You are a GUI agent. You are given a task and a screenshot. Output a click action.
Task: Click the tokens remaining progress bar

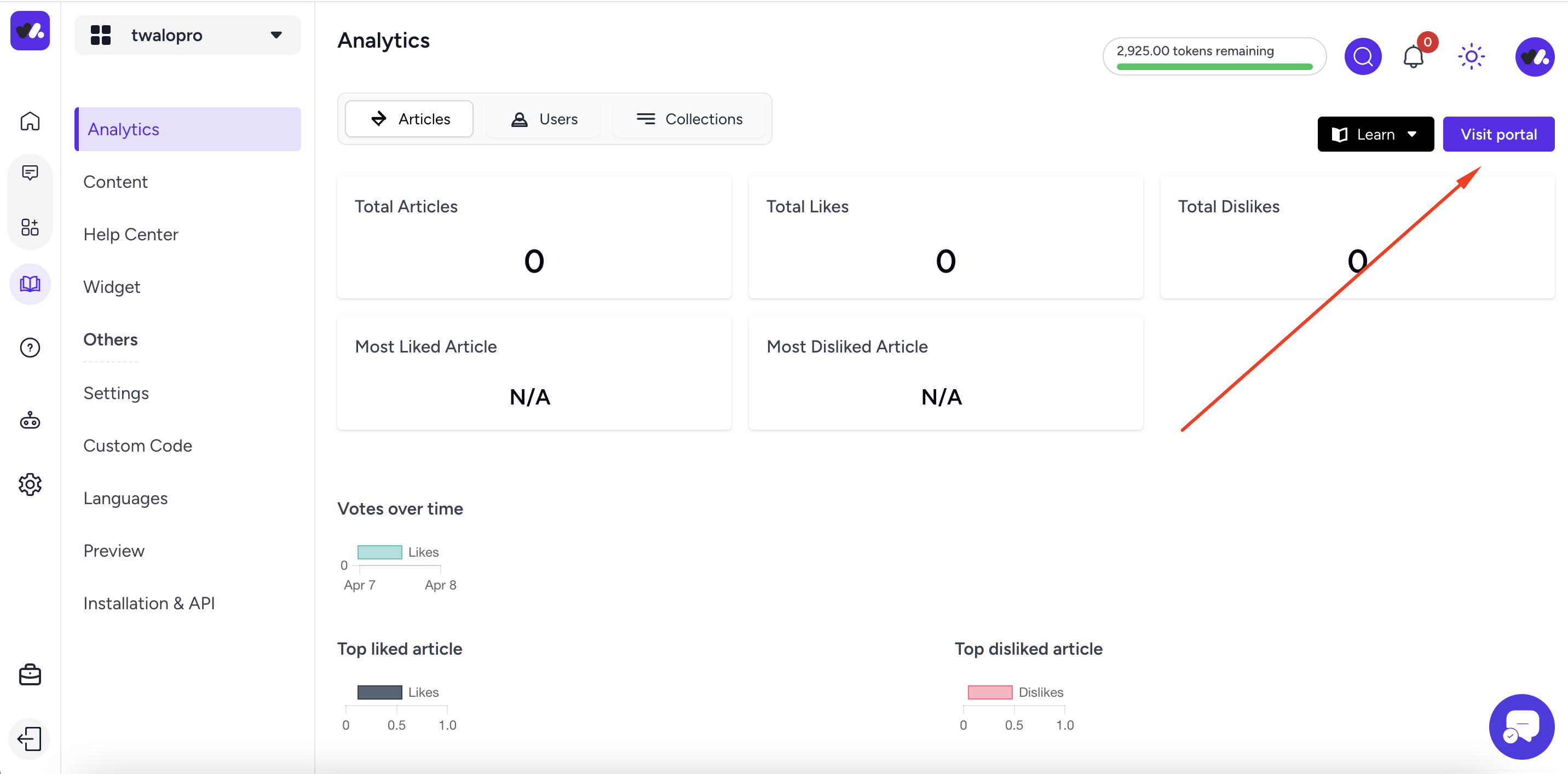[1214, 66]
